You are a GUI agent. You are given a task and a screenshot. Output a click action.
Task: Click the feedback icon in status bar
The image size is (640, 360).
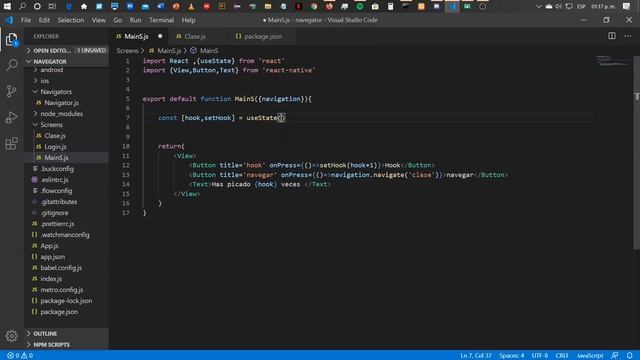tap(615, 356)
